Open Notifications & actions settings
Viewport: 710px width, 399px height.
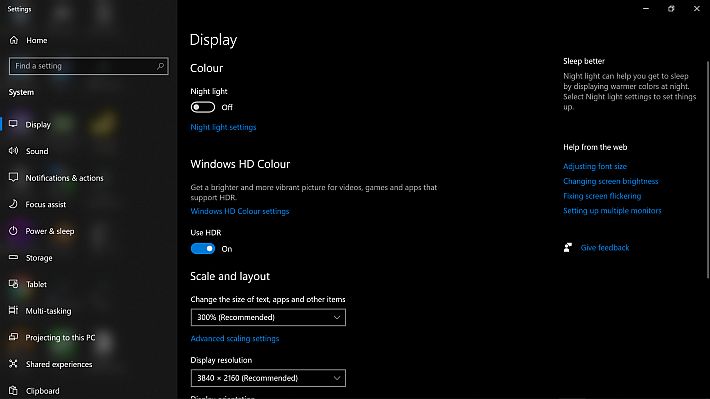point(64,178)
